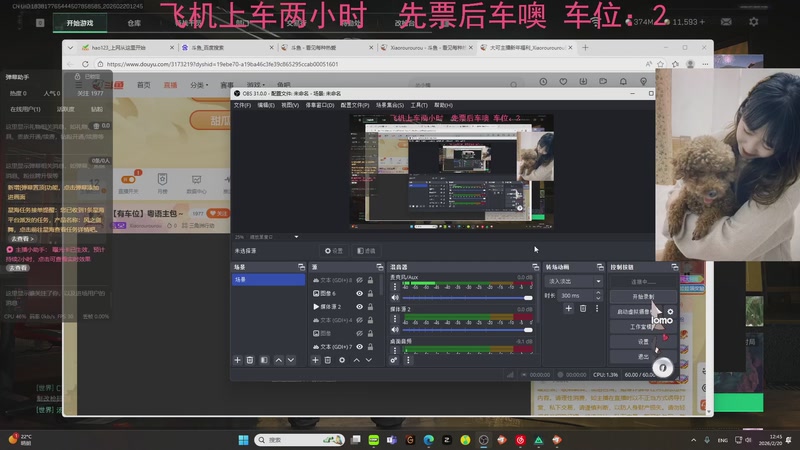
Task: Expand 游戏 dropdown on Douyu navigation
Action: click(x=256, y=85)
